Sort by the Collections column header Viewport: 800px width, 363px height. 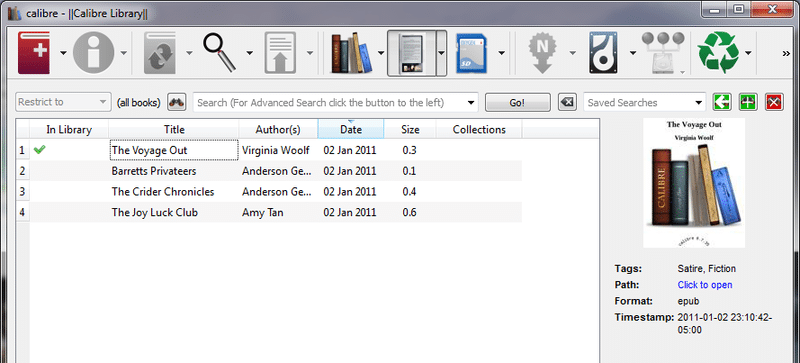pos(479,130)
